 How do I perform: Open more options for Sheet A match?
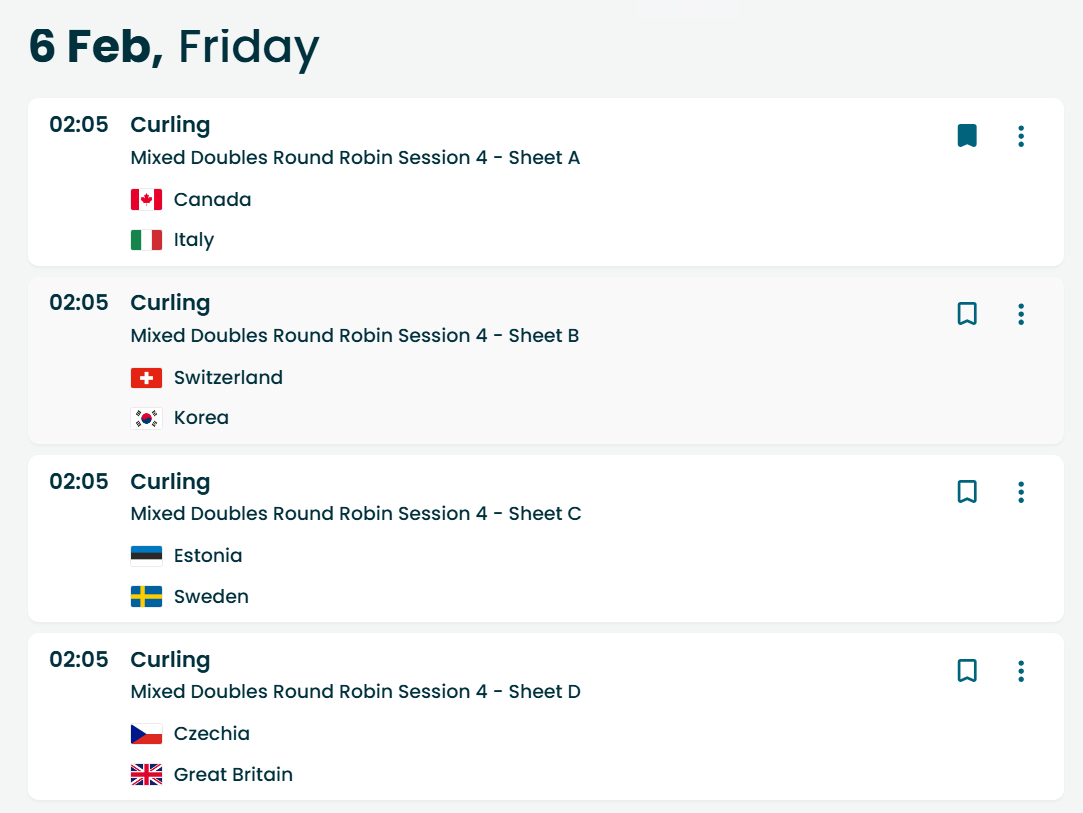[1020, 136]
